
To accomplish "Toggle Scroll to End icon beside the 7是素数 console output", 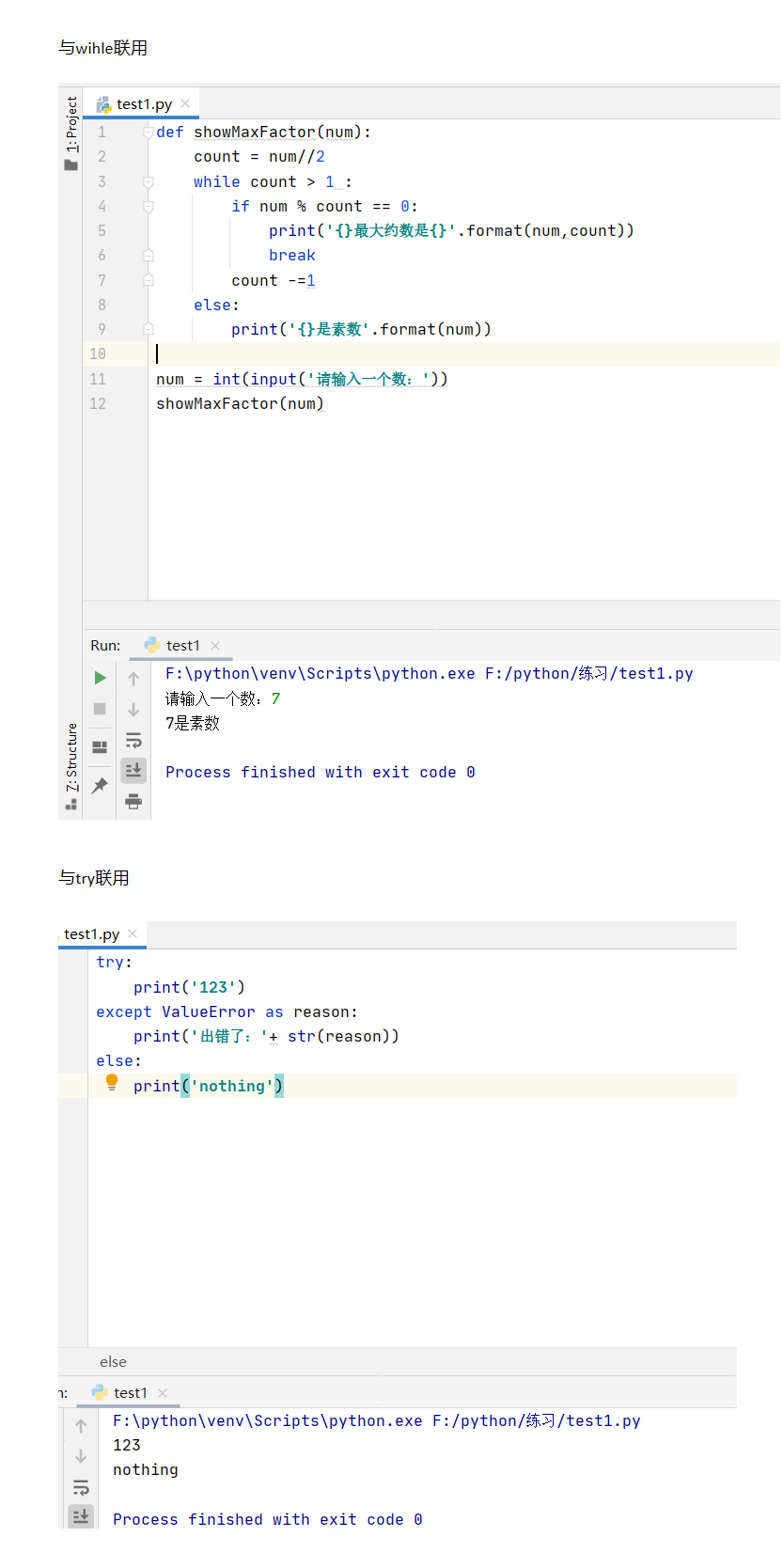I will point(133,771).
